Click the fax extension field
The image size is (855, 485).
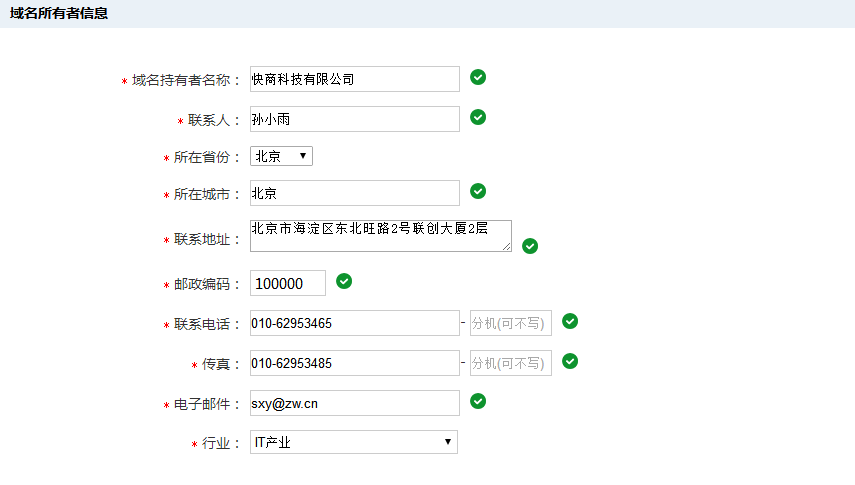point(511,363)
